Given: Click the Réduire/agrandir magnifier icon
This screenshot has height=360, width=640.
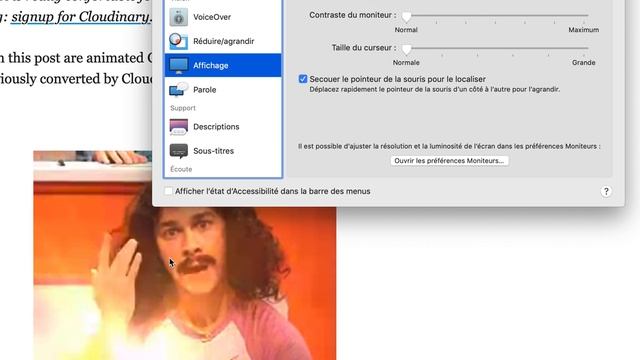Looking at the screenshot, I should click(x=178, y=41).
